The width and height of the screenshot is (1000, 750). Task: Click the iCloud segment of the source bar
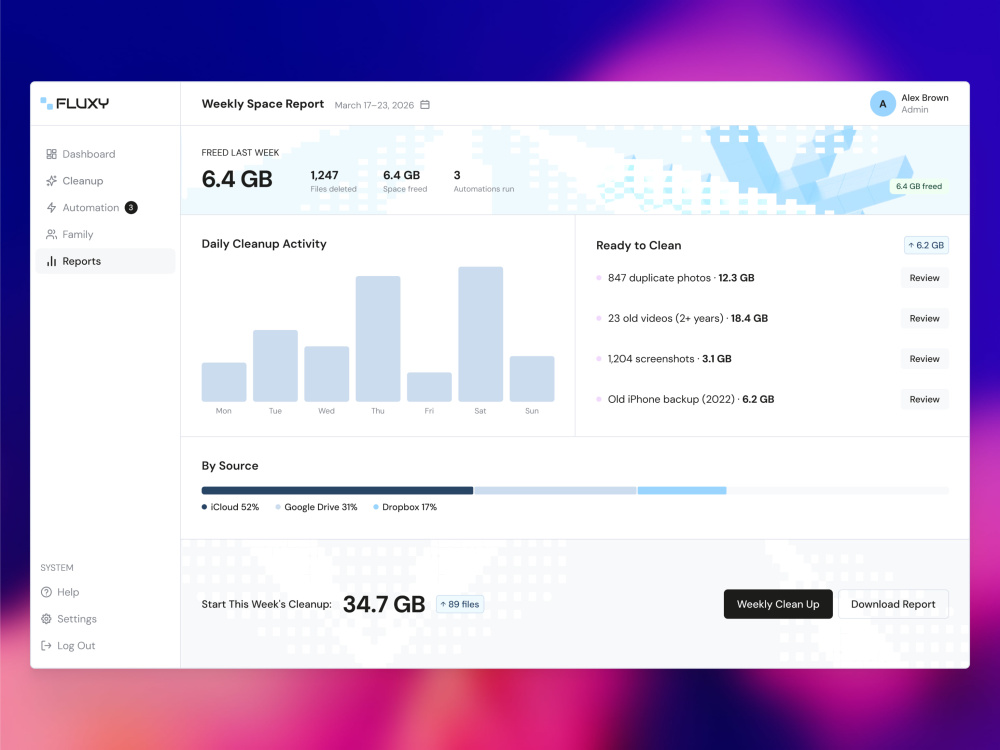click(337, 490)
